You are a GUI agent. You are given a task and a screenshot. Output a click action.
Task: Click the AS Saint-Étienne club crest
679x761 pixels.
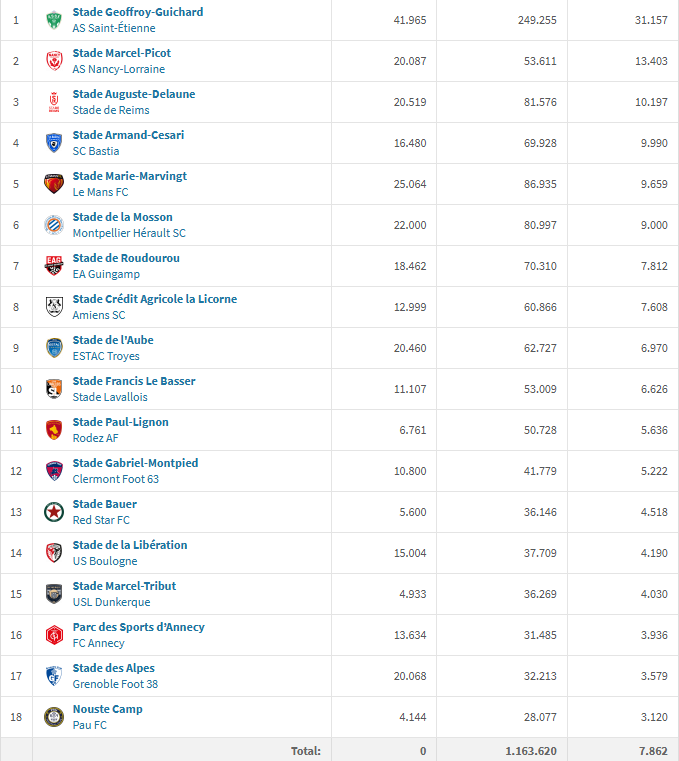coord(54,20)
